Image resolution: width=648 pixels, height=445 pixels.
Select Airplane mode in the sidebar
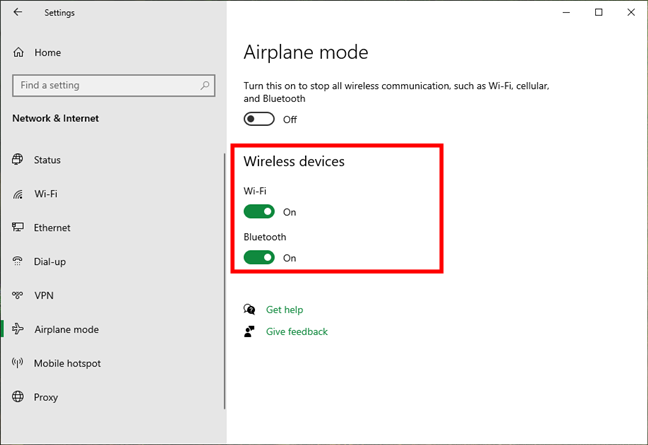pos(67,329)
